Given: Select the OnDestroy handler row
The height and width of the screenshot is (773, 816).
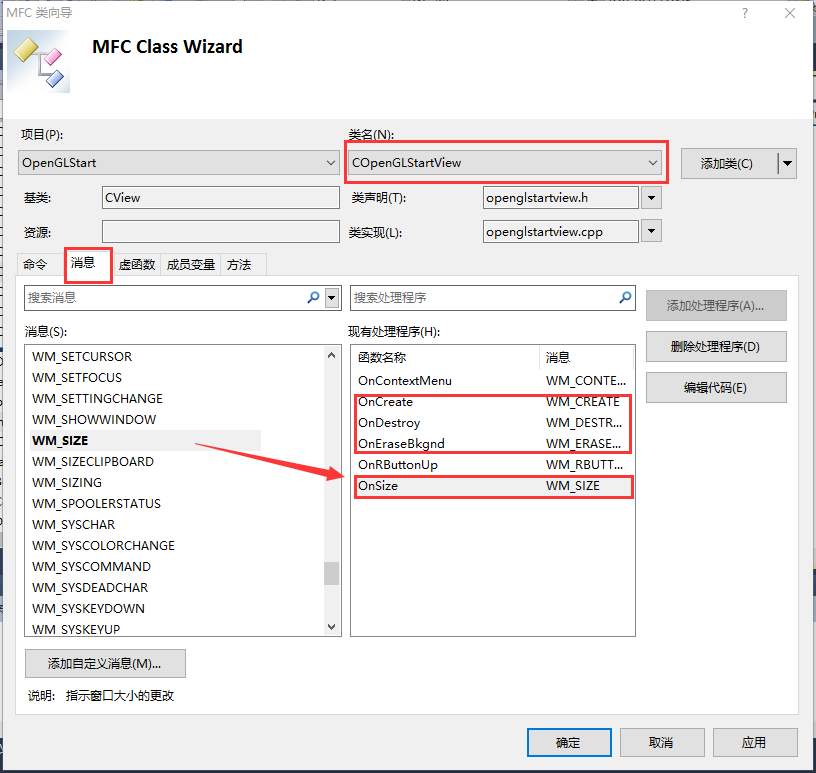Looking at the screenshot, I should pos(492,423).
